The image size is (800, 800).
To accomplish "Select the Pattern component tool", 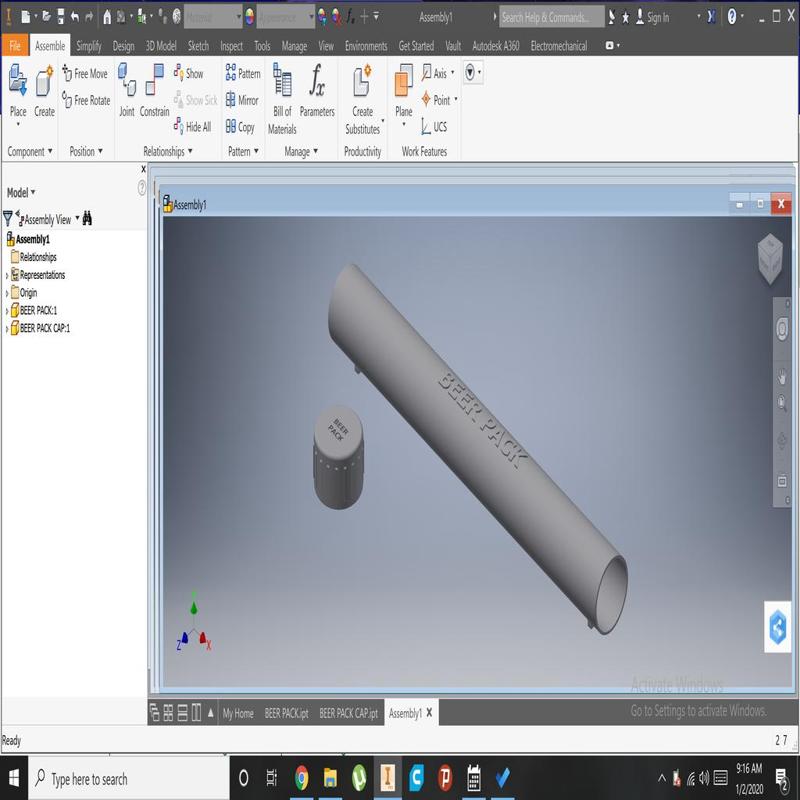I will (x=243, y=73).
